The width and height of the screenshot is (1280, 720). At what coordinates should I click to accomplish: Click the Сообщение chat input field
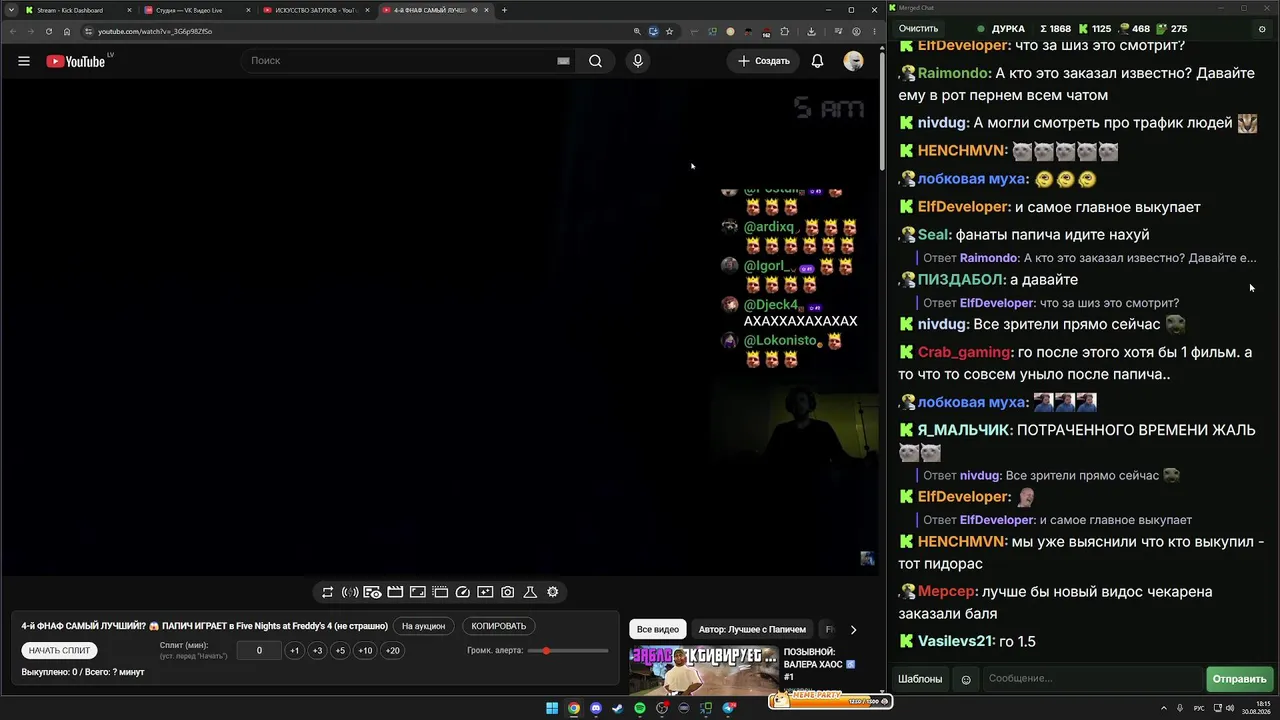[1093, 679]
